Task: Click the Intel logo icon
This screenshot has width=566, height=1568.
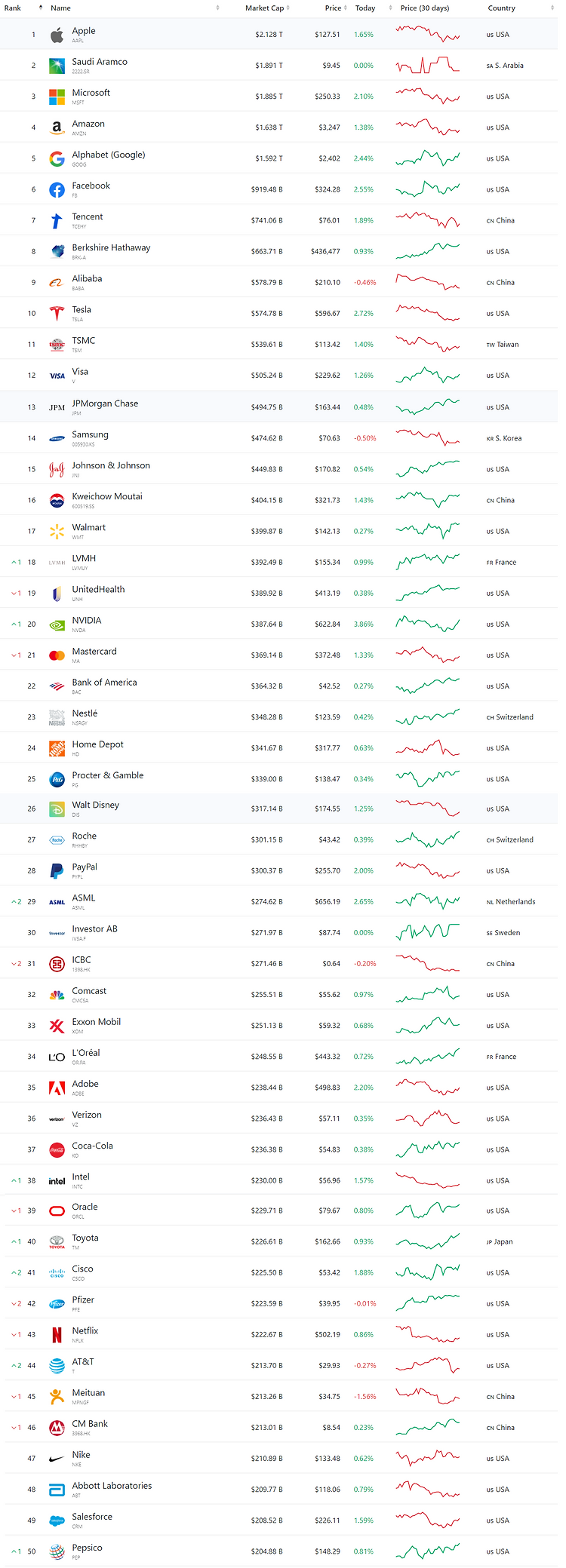Action: point(57,1181)
